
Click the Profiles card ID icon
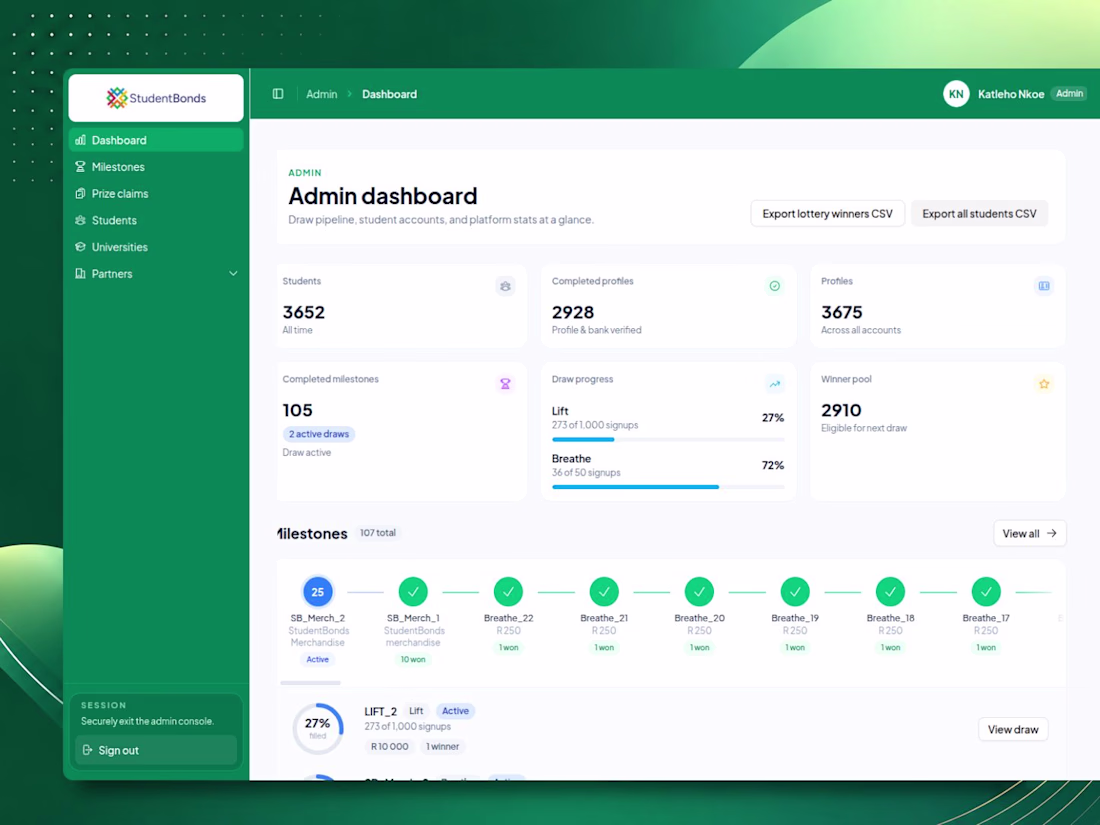(1044, 286)
